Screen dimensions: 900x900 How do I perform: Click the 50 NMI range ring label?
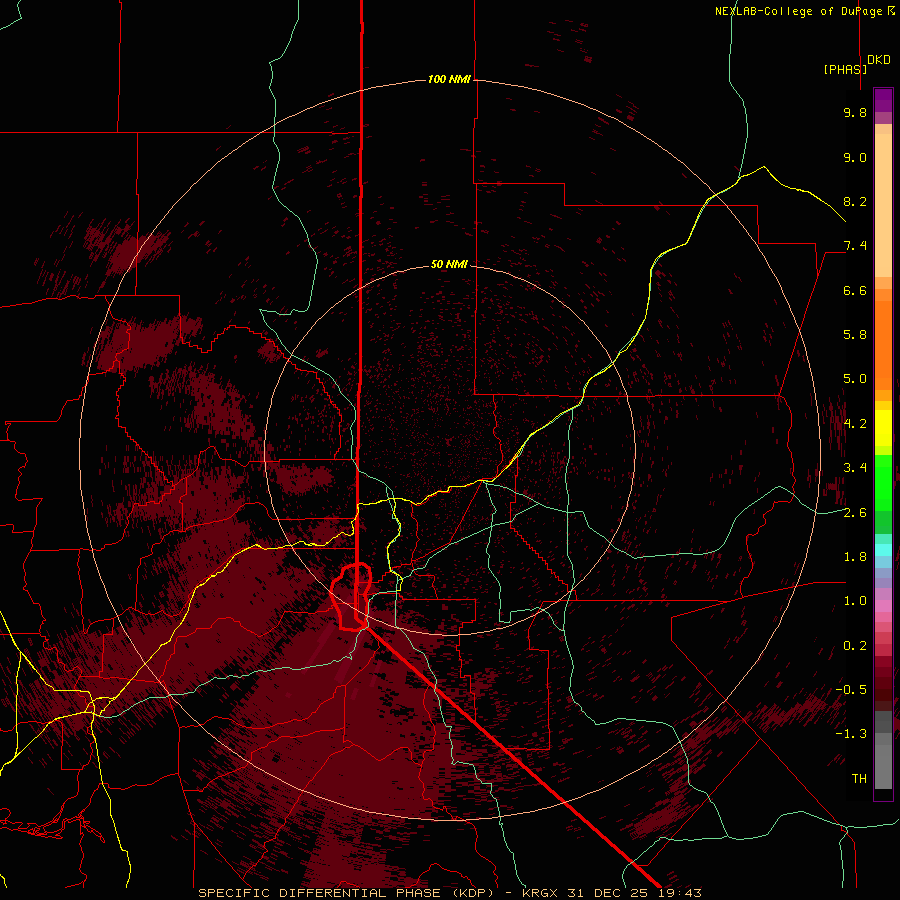(449, 264)
